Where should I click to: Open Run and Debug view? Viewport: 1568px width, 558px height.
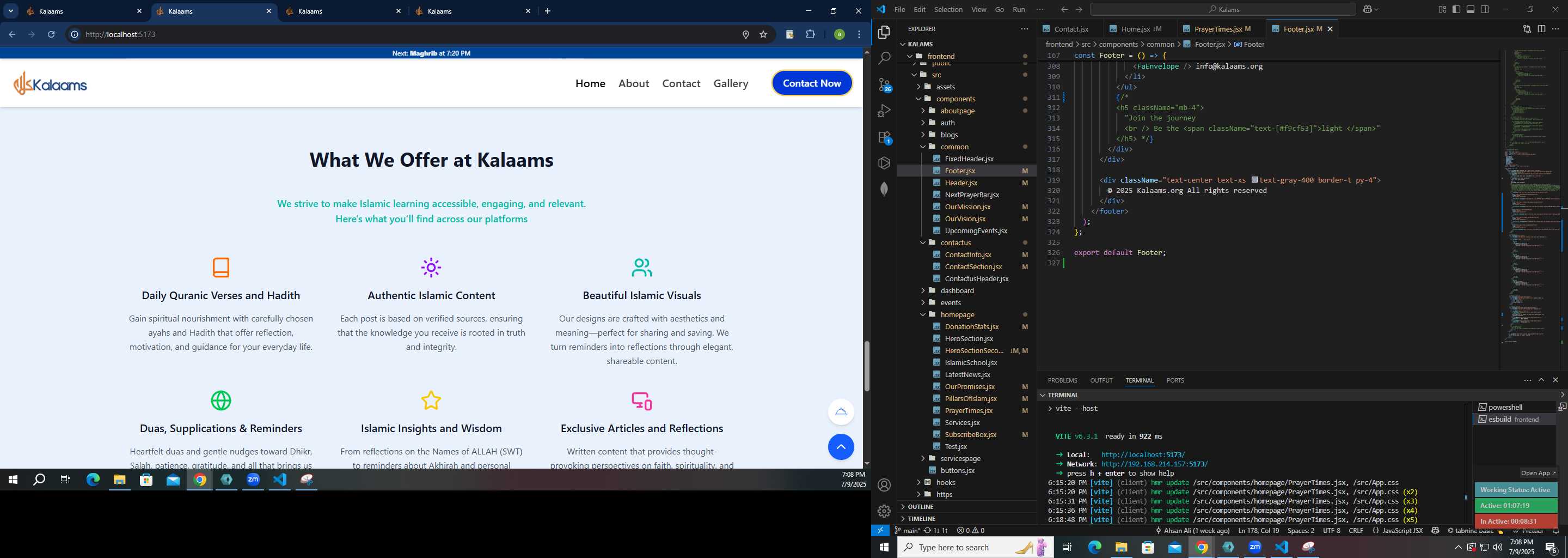point(884,111)
